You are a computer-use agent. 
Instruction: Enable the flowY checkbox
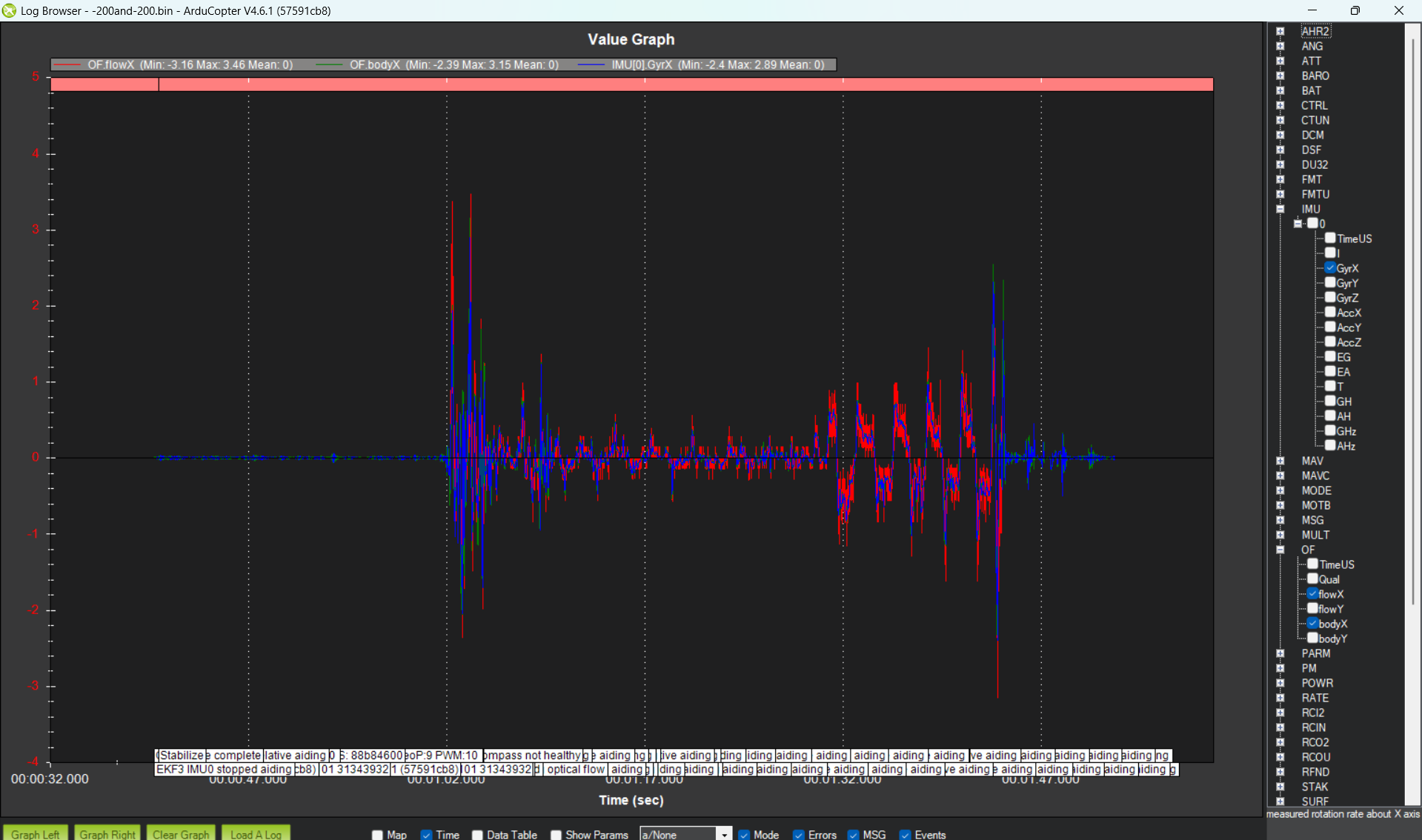tap(1312, 608)
